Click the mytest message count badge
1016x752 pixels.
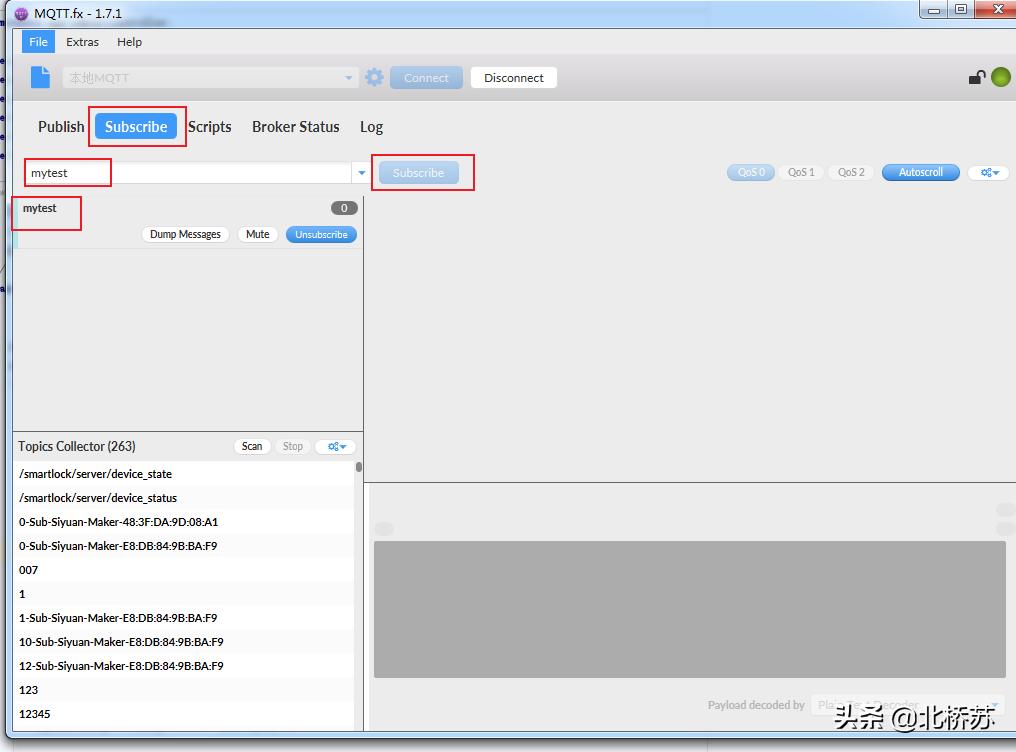344,208
